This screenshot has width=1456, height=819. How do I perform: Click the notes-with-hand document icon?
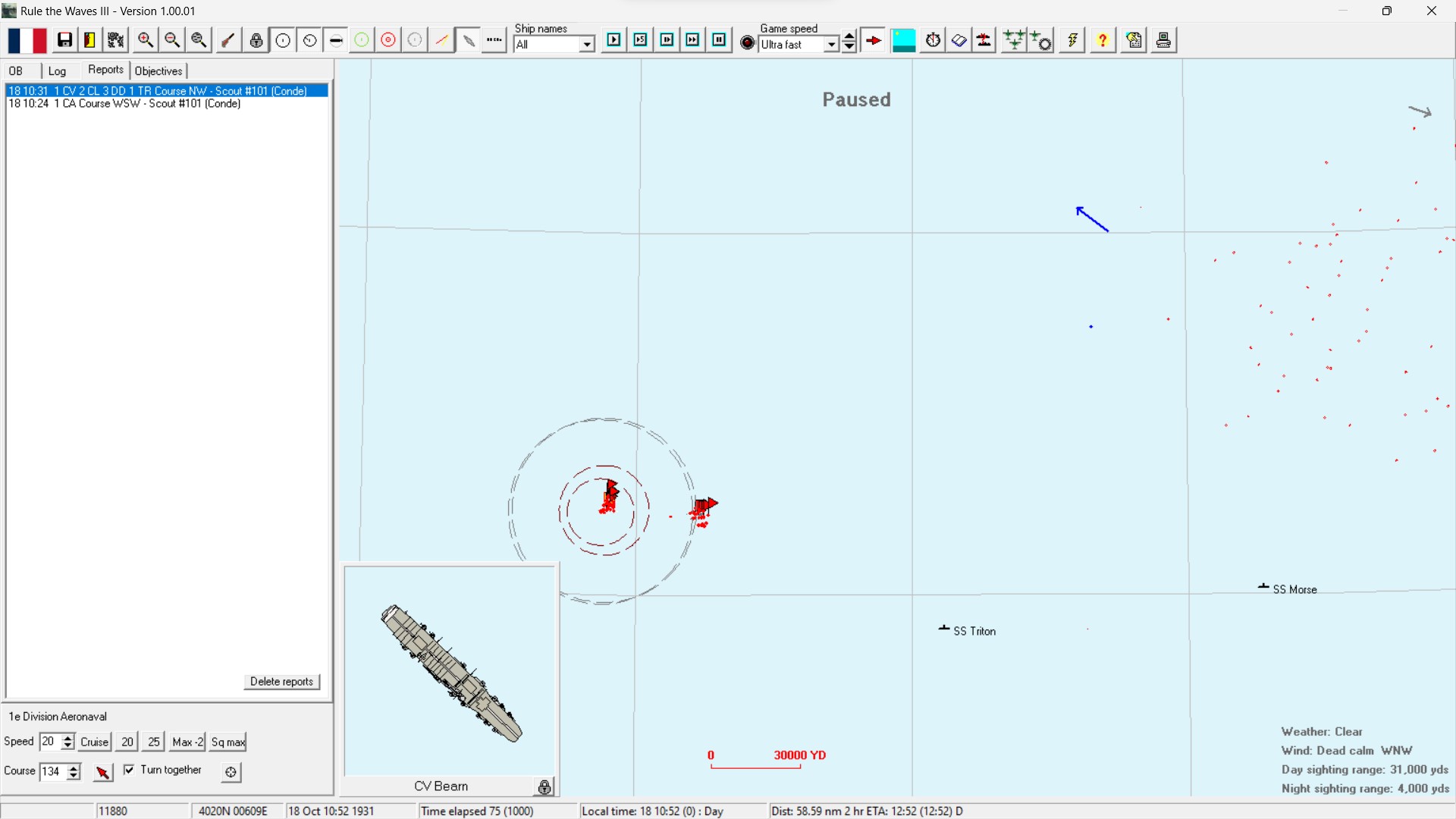pyautogui.click(x=1134, y=40)
